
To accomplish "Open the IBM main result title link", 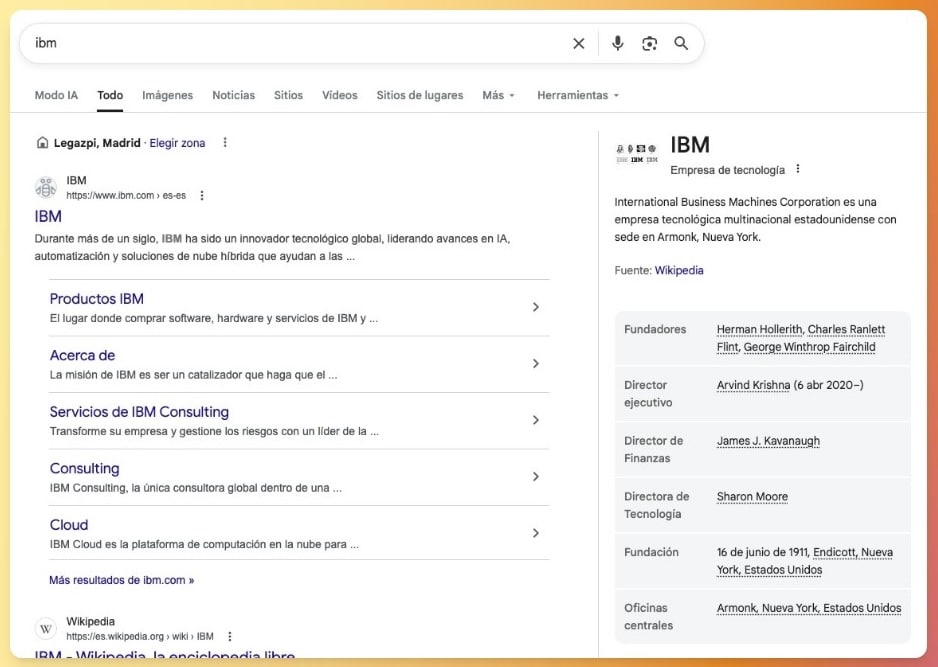I will pos(48,216).
